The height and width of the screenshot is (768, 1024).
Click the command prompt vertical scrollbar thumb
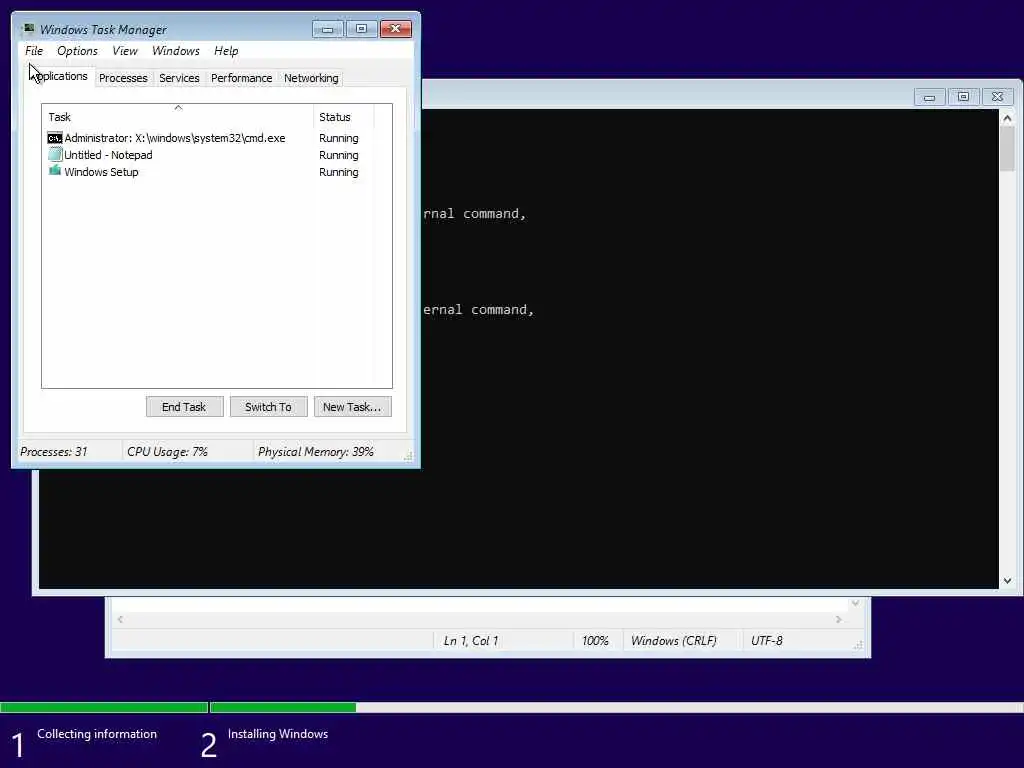(1007, 149)
